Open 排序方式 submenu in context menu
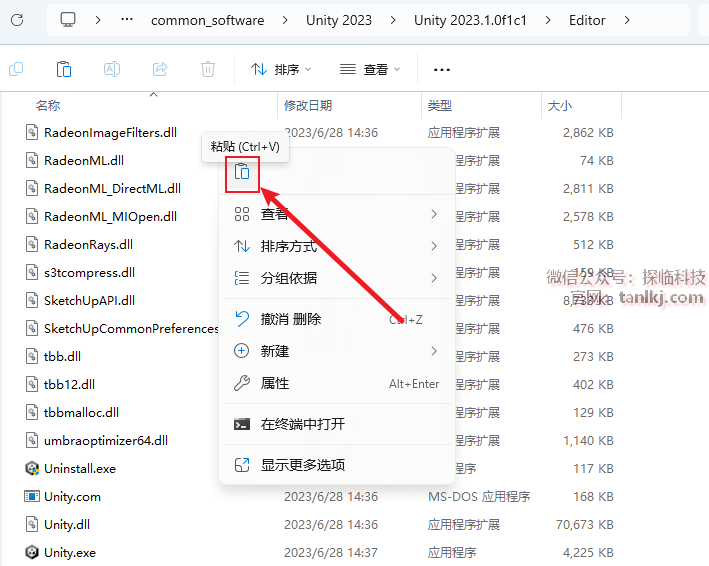This screenshot has height=566, width=709. (337, 246)
